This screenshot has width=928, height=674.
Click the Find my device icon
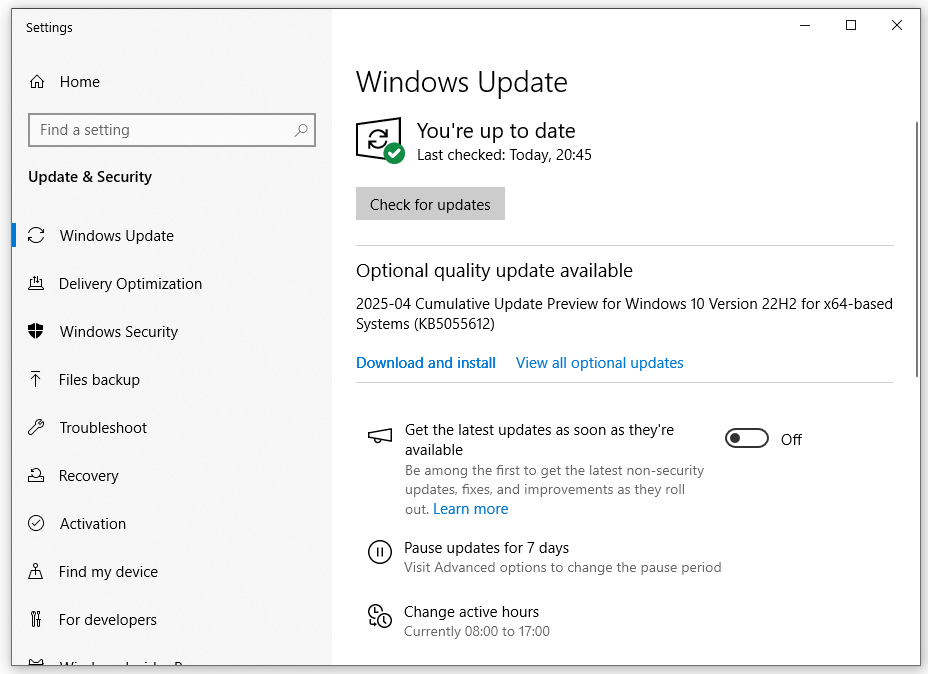click(x=36, y=571)
